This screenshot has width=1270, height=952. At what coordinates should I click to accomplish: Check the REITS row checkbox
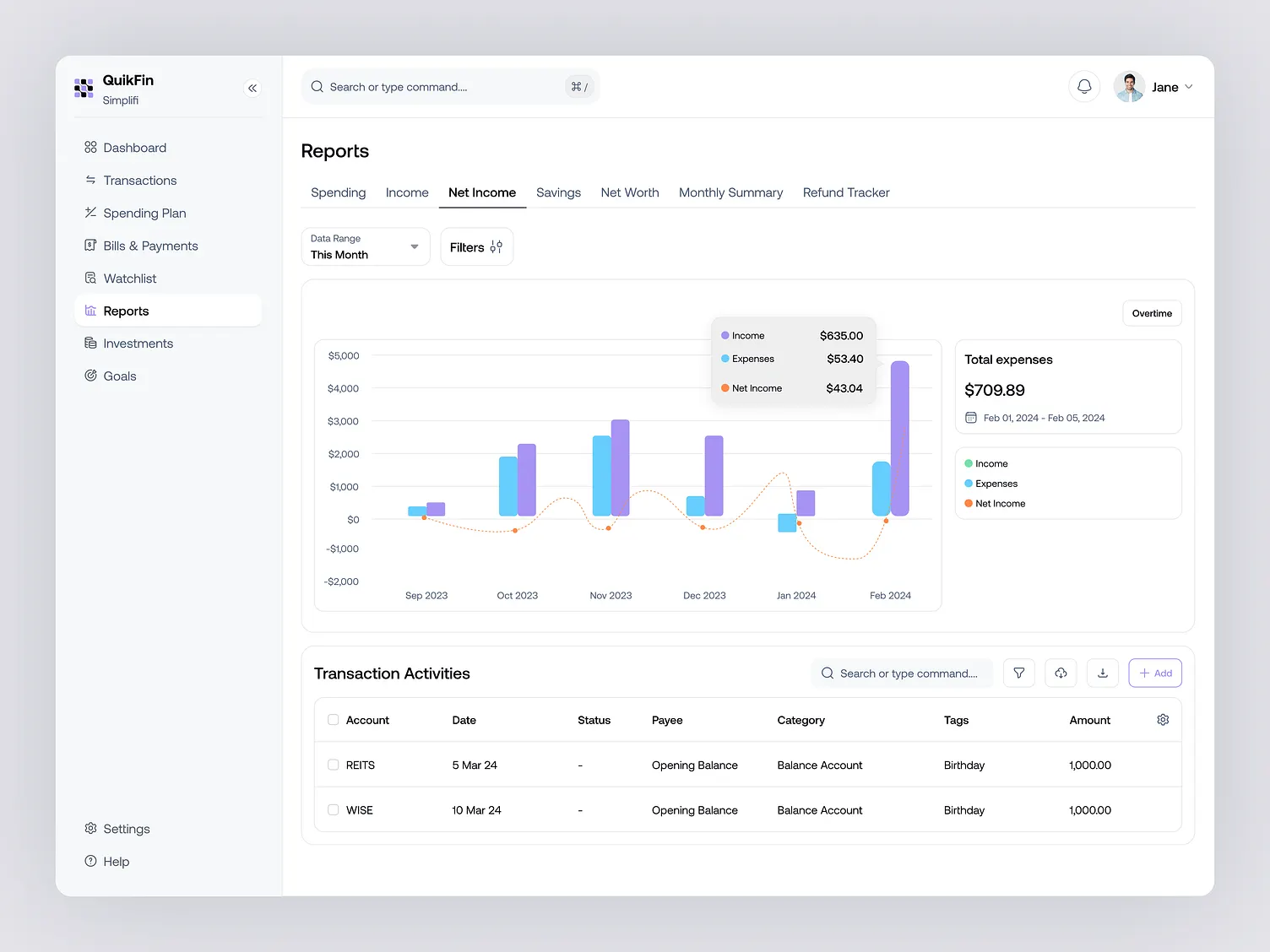click(x=334, y=765)
